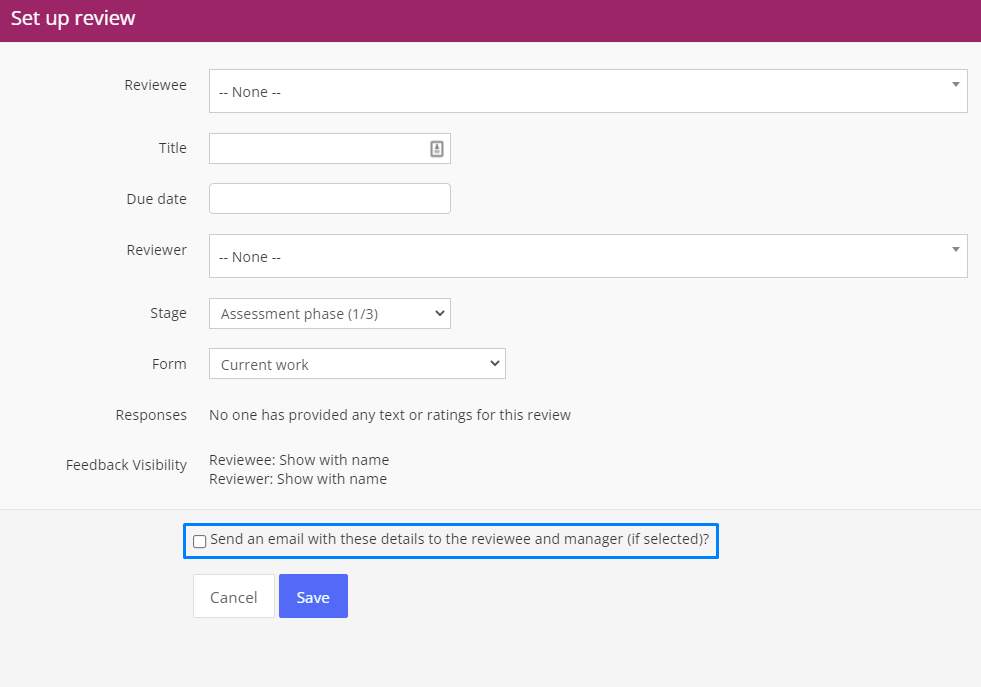Enable the send email to reviewee checkbox
Screen dimensions: 981x687
click(x=200, y=541)
